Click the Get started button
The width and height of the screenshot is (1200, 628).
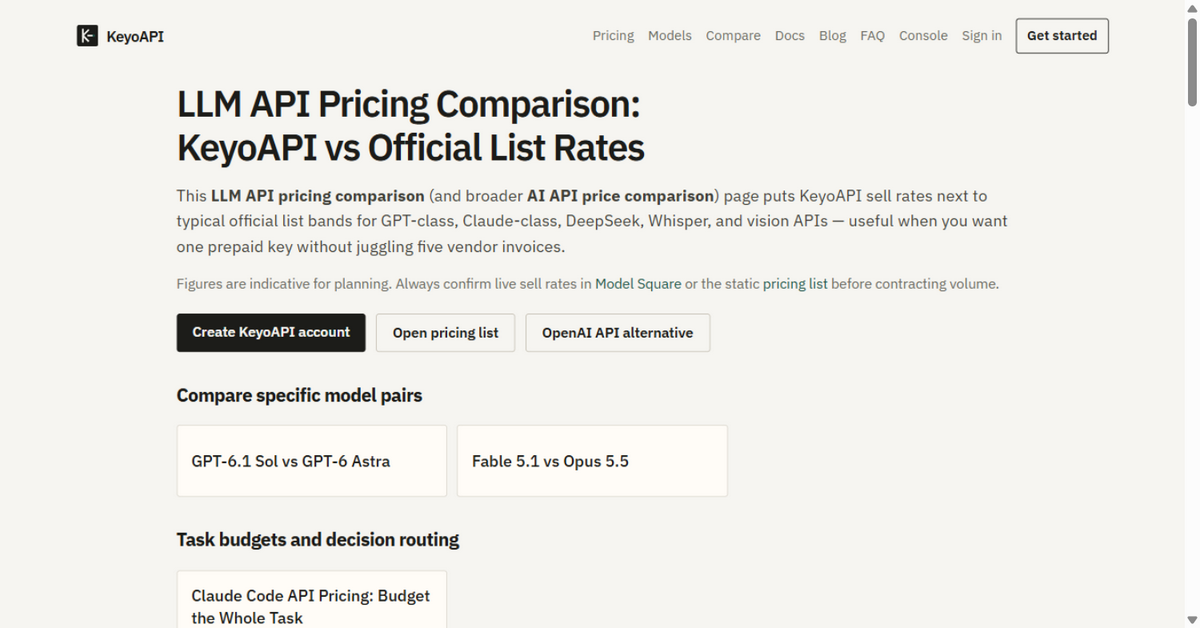click(x=1062, y=36)
